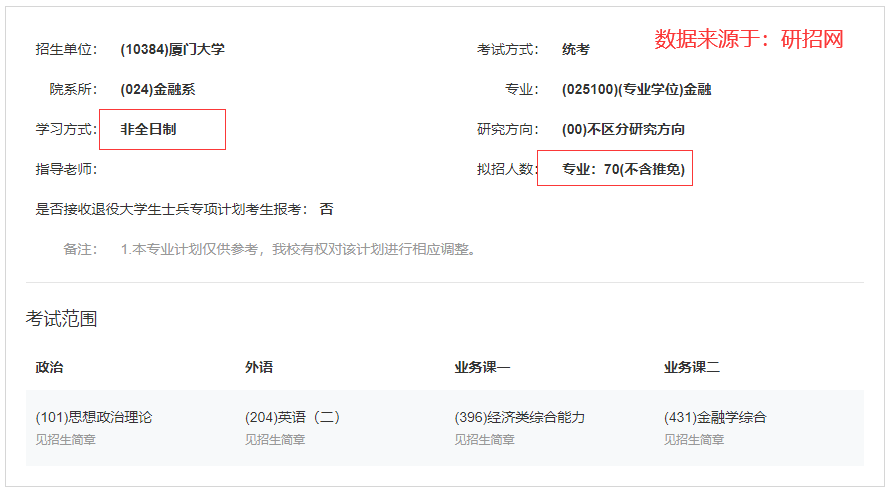Viewport: 896px width, 496px height.
Task: Click the 备注 label
Action: [80, 250]
